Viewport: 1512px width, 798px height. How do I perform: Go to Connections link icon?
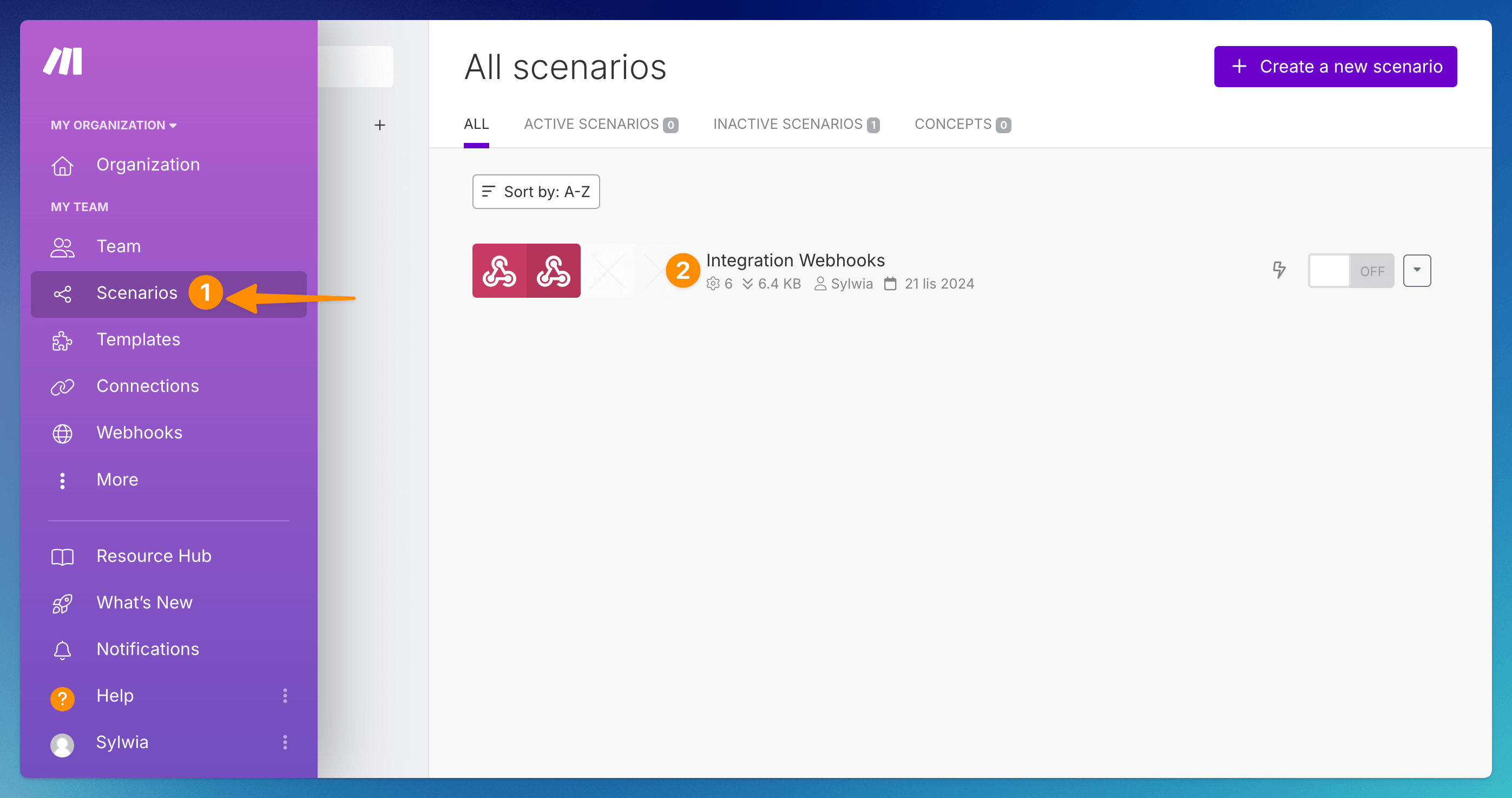pos(62,387)
